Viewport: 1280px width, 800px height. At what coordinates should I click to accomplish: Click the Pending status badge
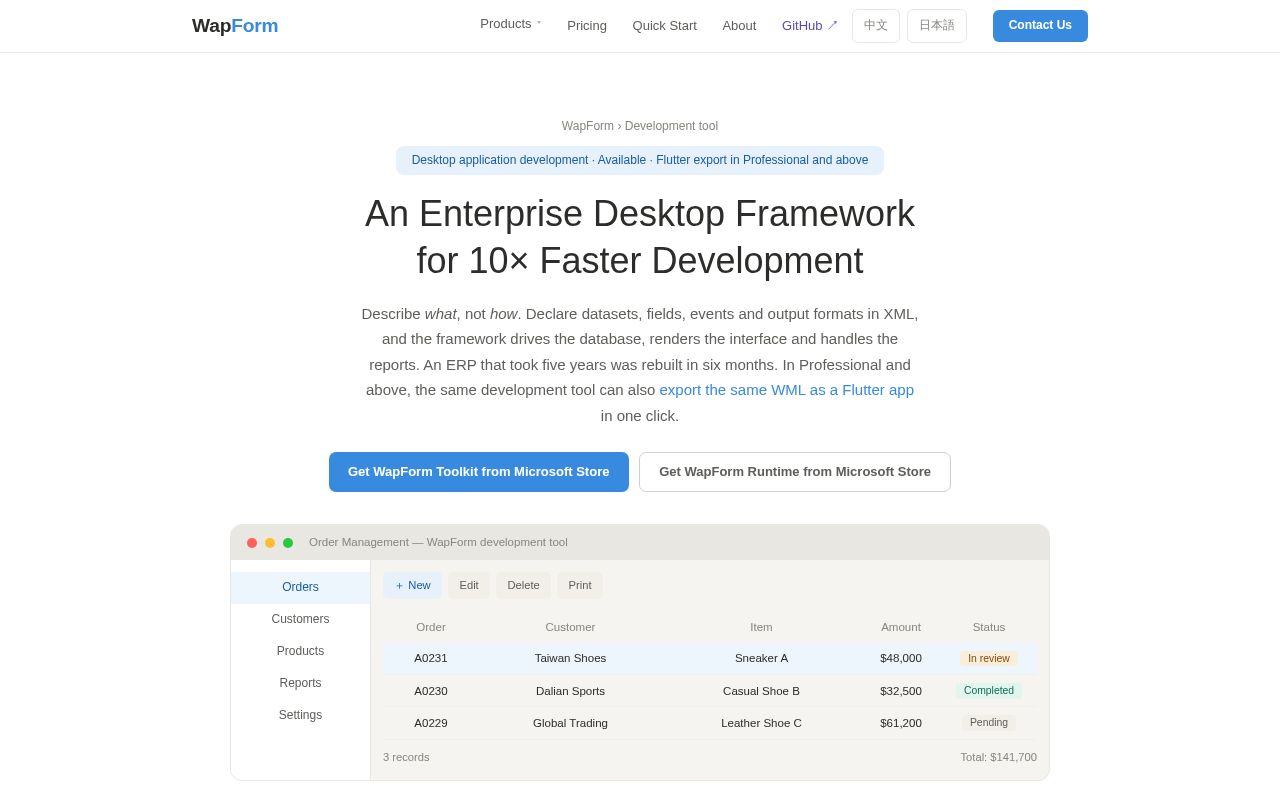point(989,723)
